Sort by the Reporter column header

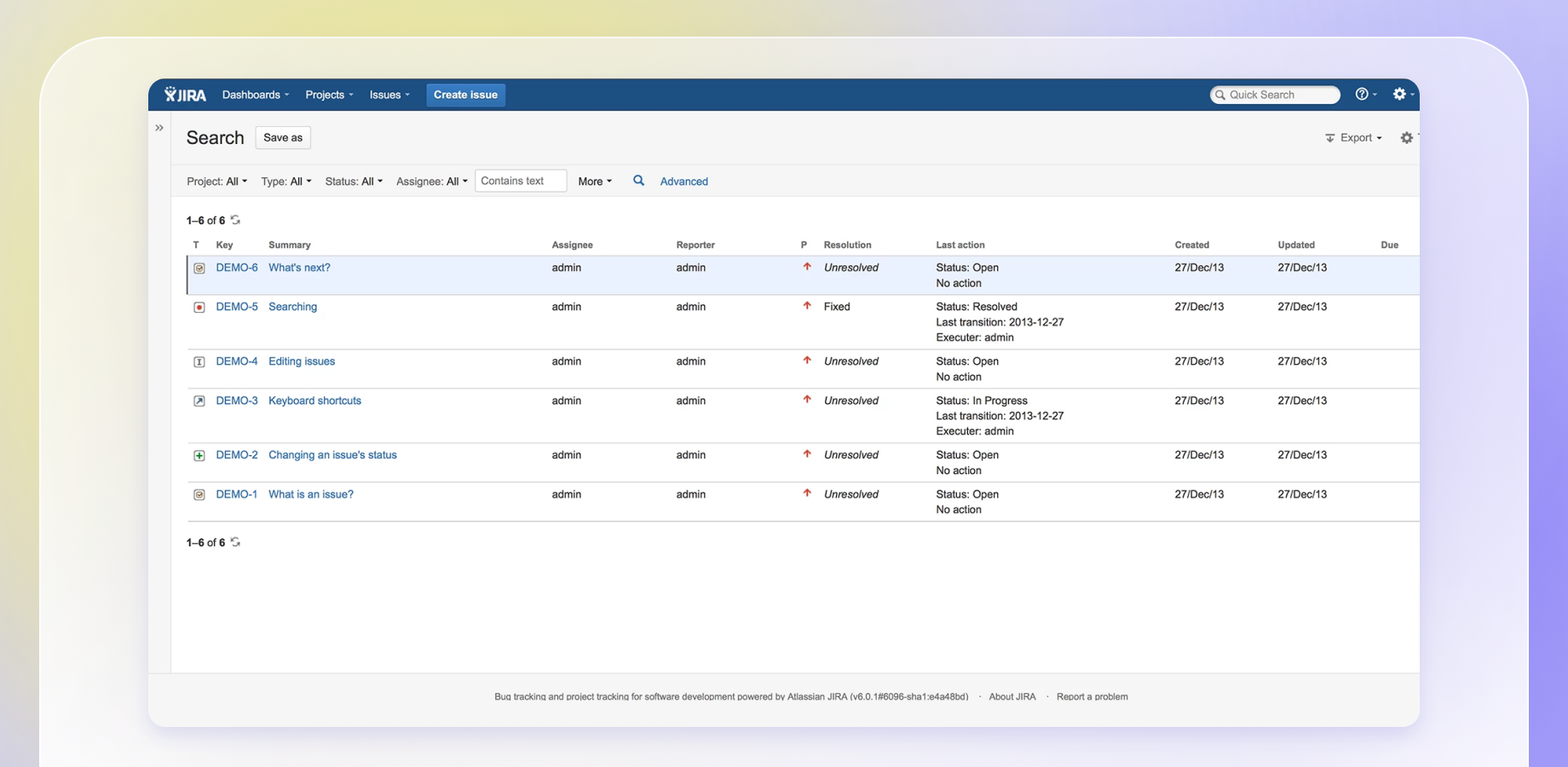click(x=695, y=245)
